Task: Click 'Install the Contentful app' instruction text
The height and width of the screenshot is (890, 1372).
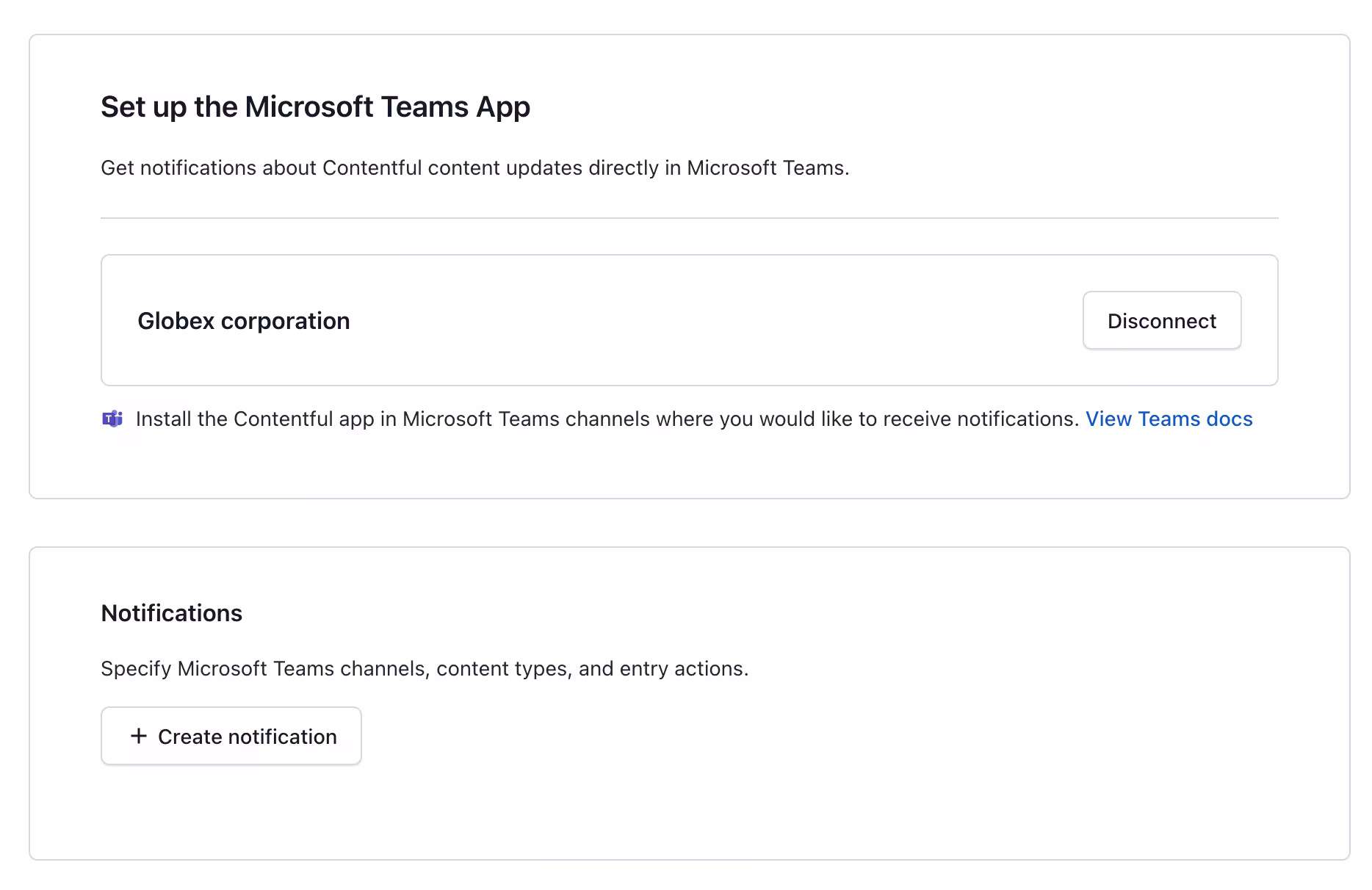Action: pyautogui.click(x=607, y=419)
